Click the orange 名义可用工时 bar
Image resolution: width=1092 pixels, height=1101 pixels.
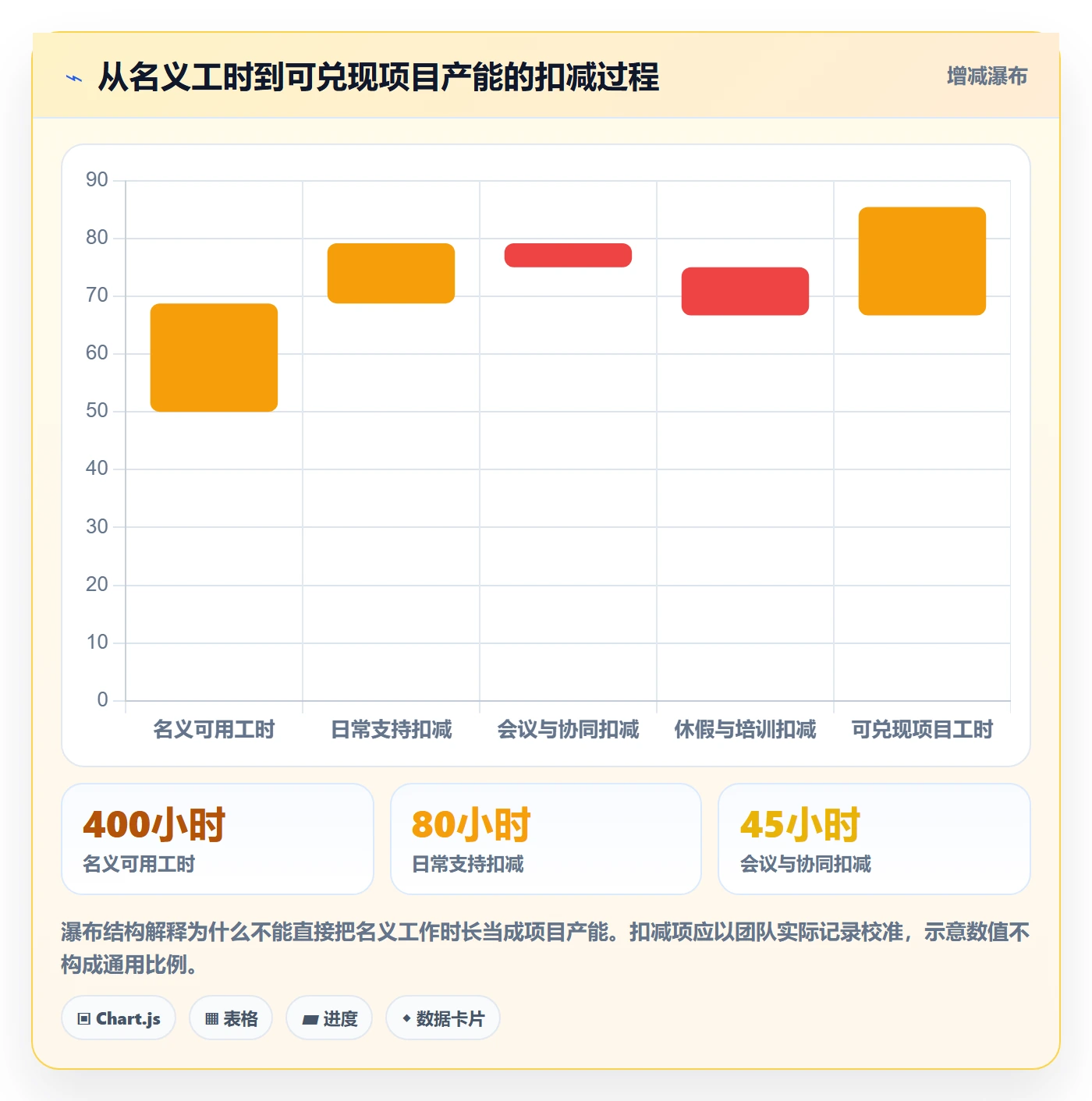[x=214, y=357]
